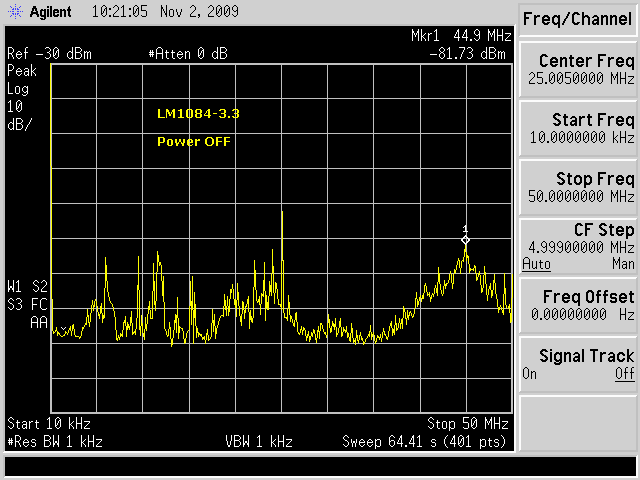This screenshot has width=640, height=480.
Task: Click the black status message bar
Action: tap(320, 466)
